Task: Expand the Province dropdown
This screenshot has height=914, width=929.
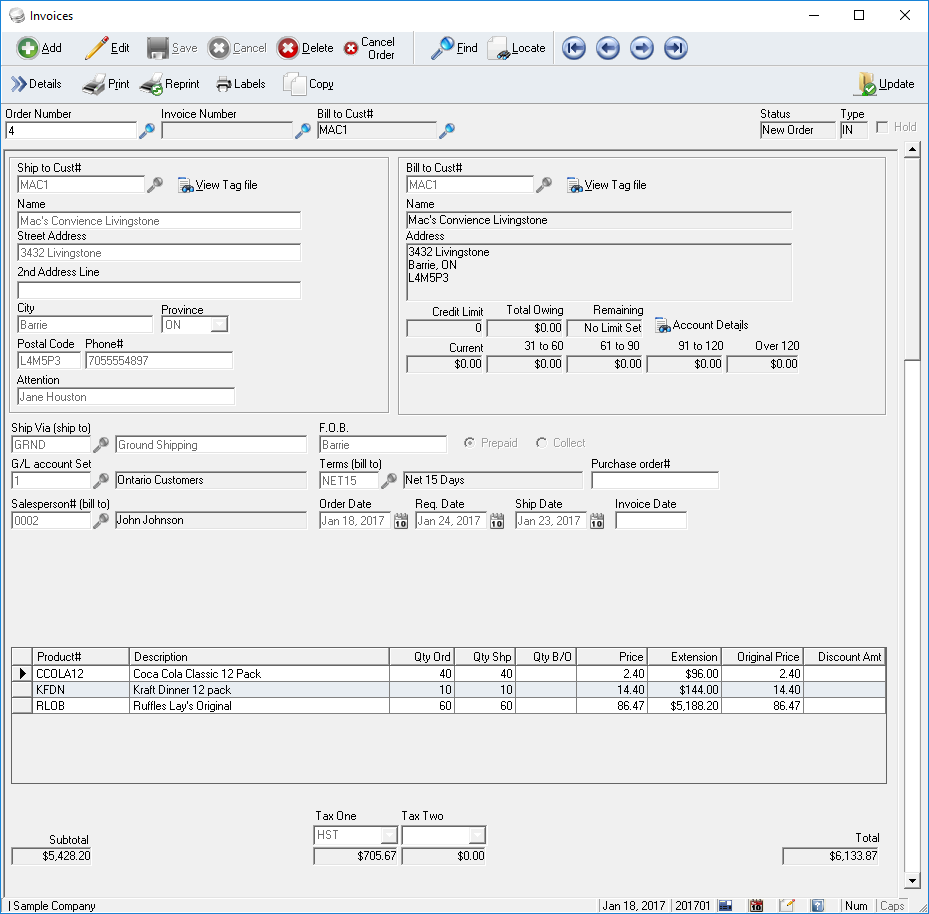Action: coord(219,325)
